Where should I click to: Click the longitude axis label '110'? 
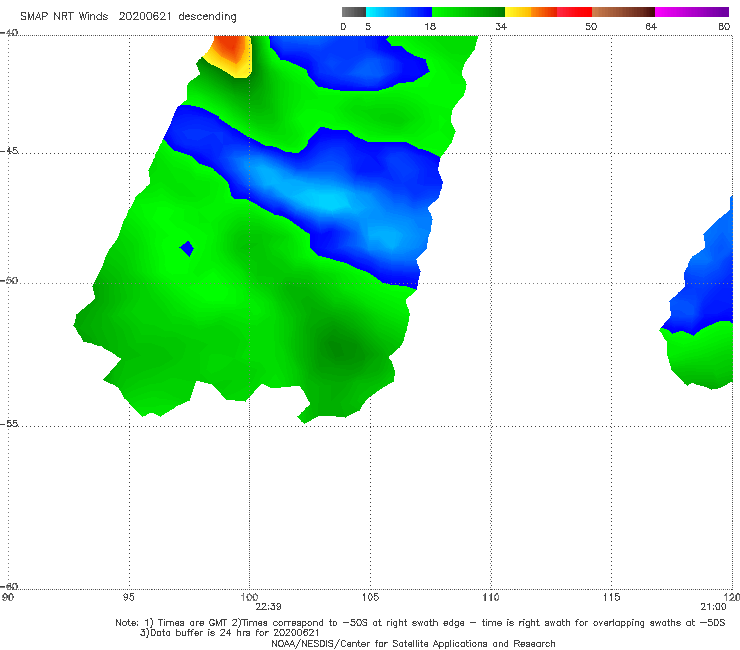(491, 597)
